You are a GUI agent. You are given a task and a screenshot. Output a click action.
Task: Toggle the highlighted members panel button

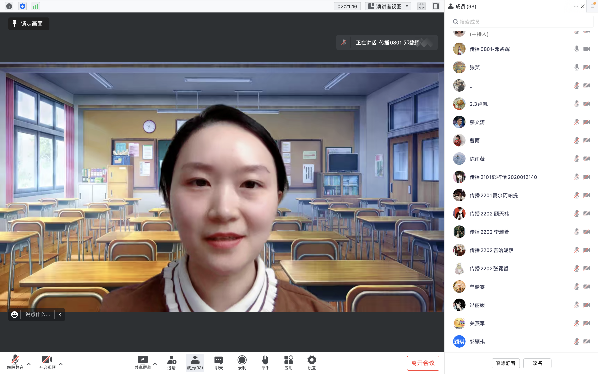click(195, 362)
